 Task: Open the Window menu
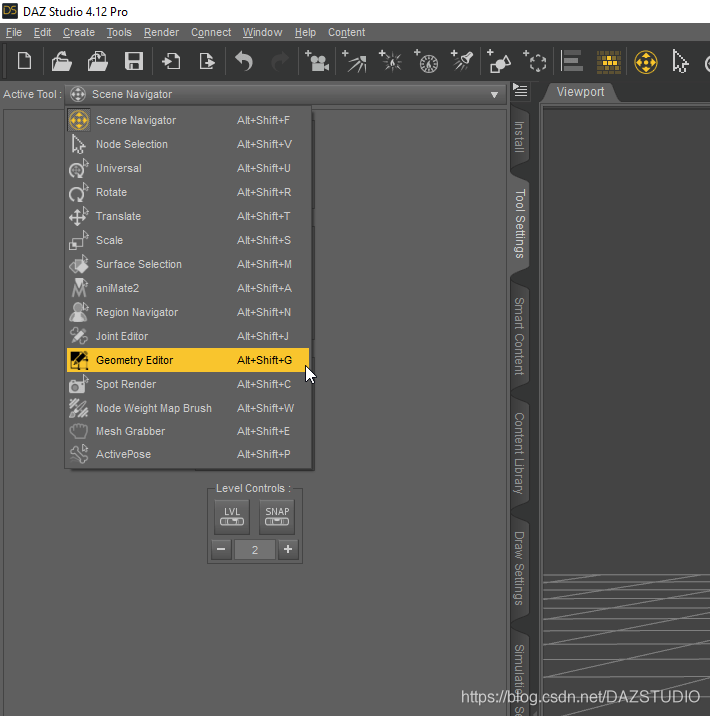[263, 32]
